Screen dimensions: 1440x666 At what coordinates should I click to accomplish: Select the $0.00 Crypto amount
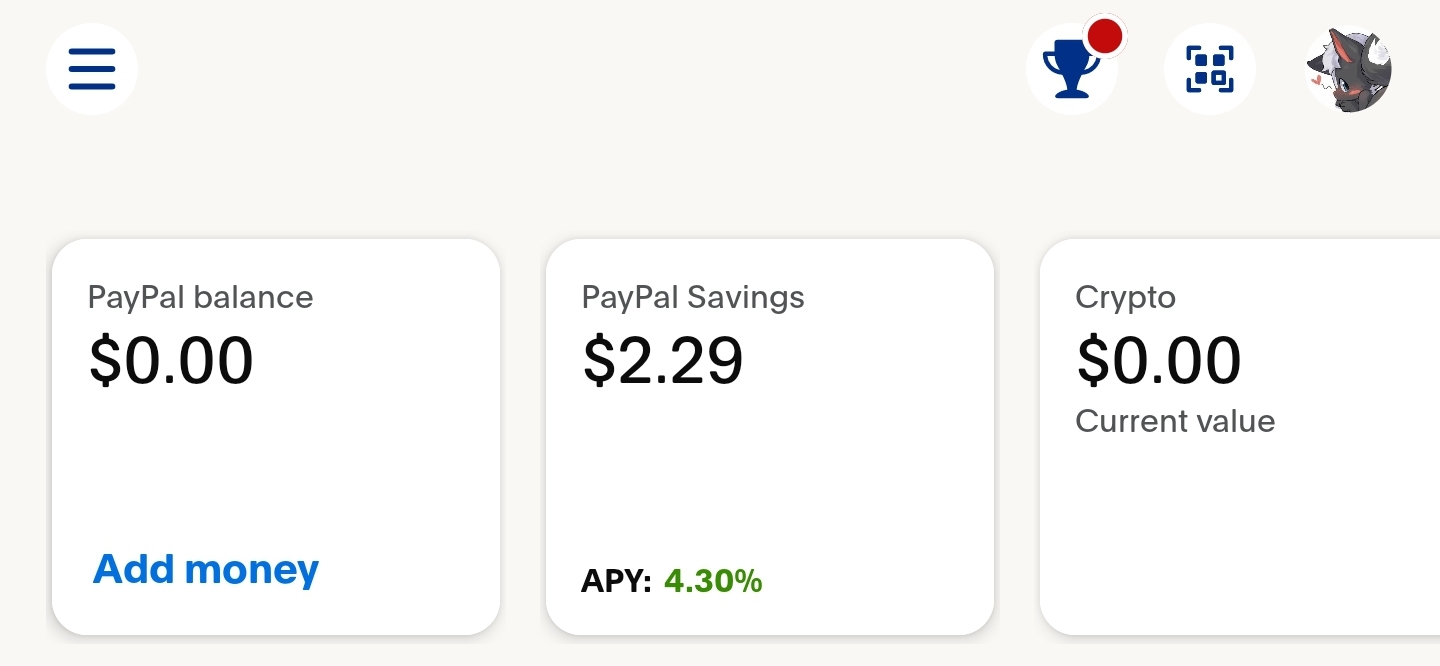tap(1159, 361)
